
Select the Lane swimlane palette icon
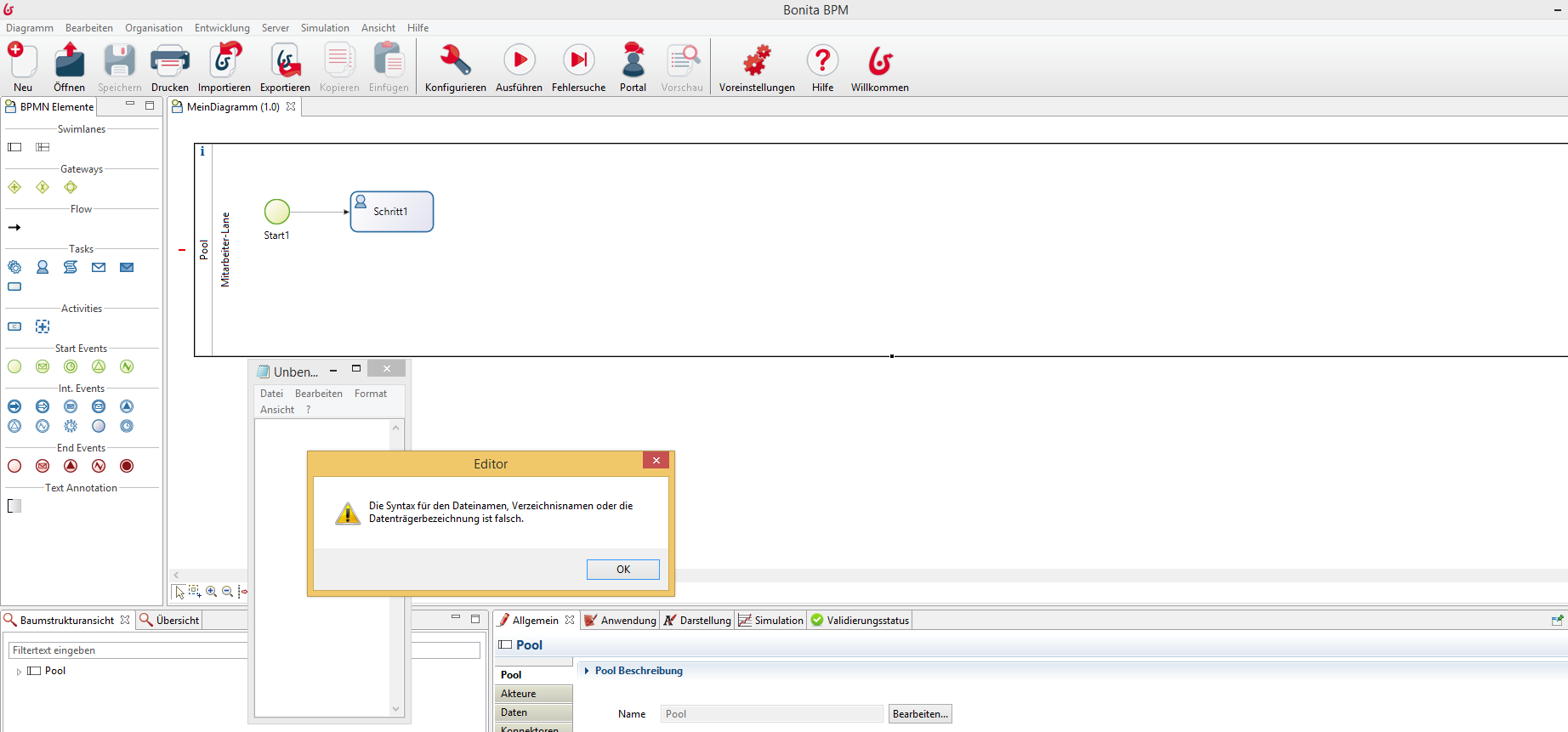click(43, 147)
